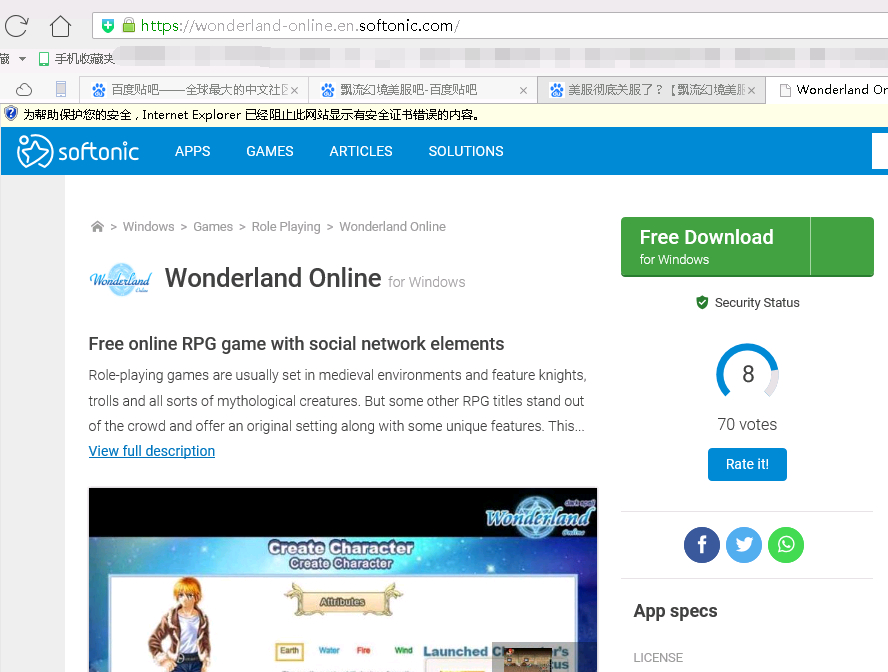Click green shield security icon in address bar
The image size is (888, 672).
(108, 25)
